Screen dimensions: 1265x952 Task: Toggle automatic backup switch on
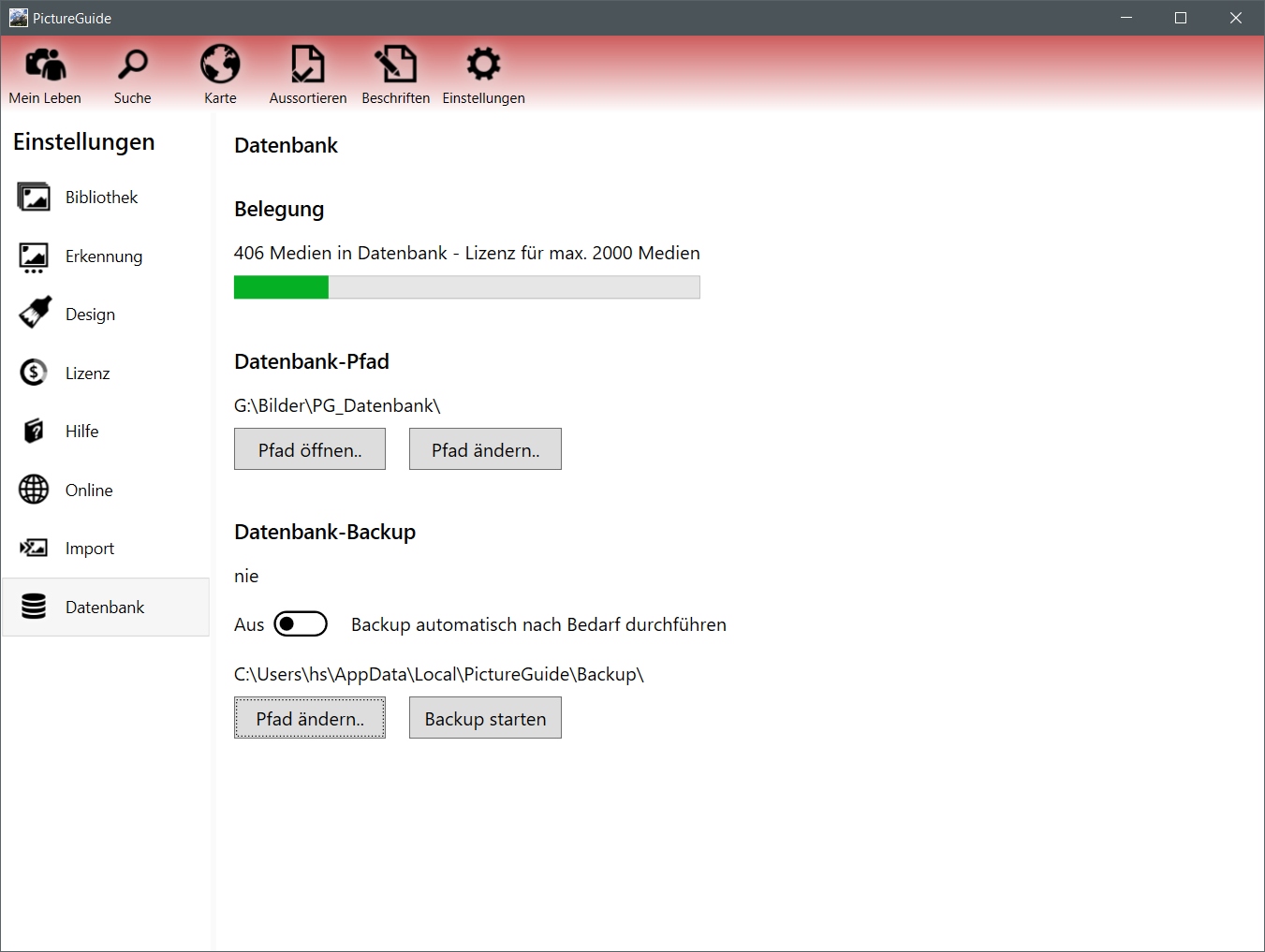[x=301, y=624]
